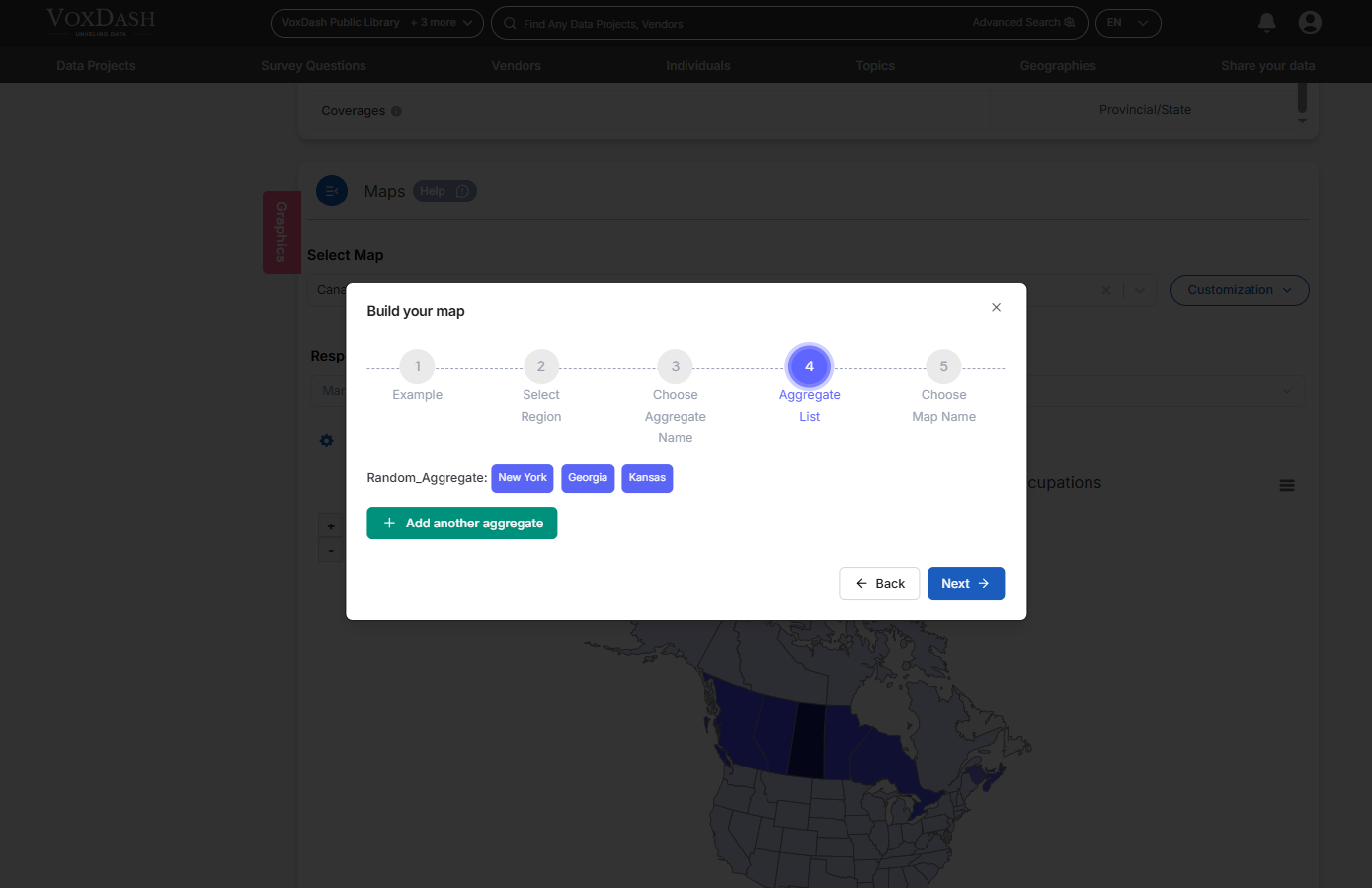The height and width of the screenshot is (888, 1372).
Task: Expand the Customization dropdown
Action: (1240, 289)
